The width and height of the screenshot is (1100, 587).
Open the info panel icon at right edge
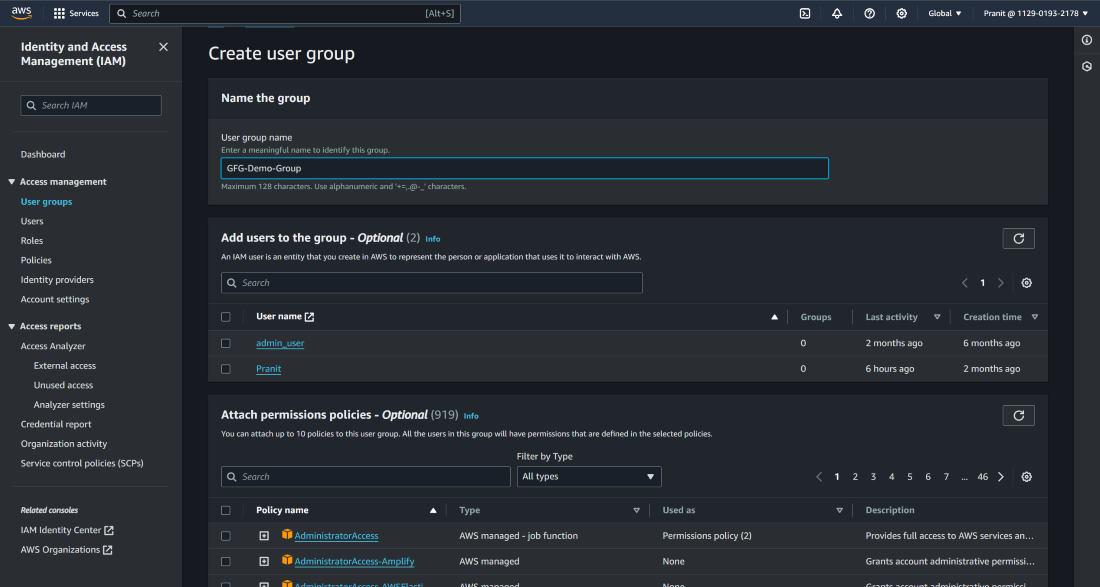coord(1087,40)
